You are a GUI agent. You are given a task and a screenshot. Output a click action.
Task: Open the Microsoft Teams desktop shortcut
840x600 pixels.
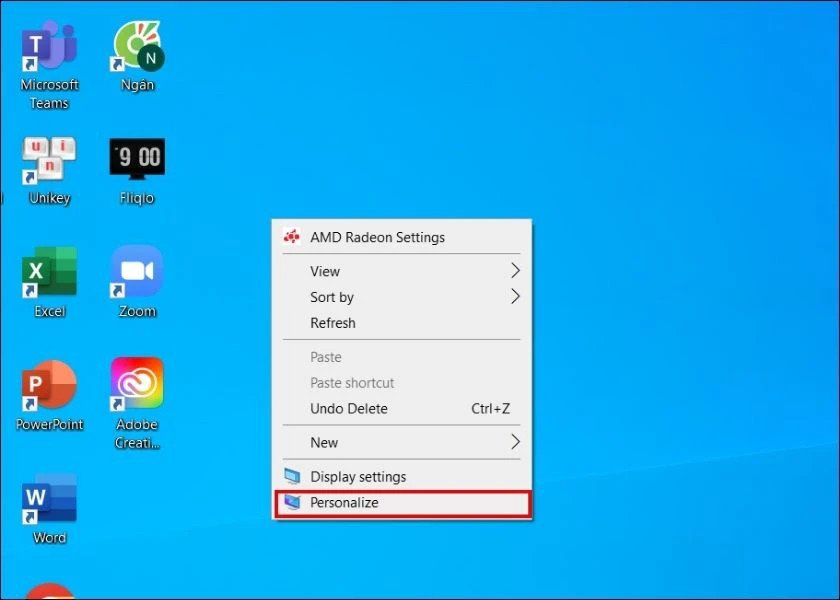(49, 48)
